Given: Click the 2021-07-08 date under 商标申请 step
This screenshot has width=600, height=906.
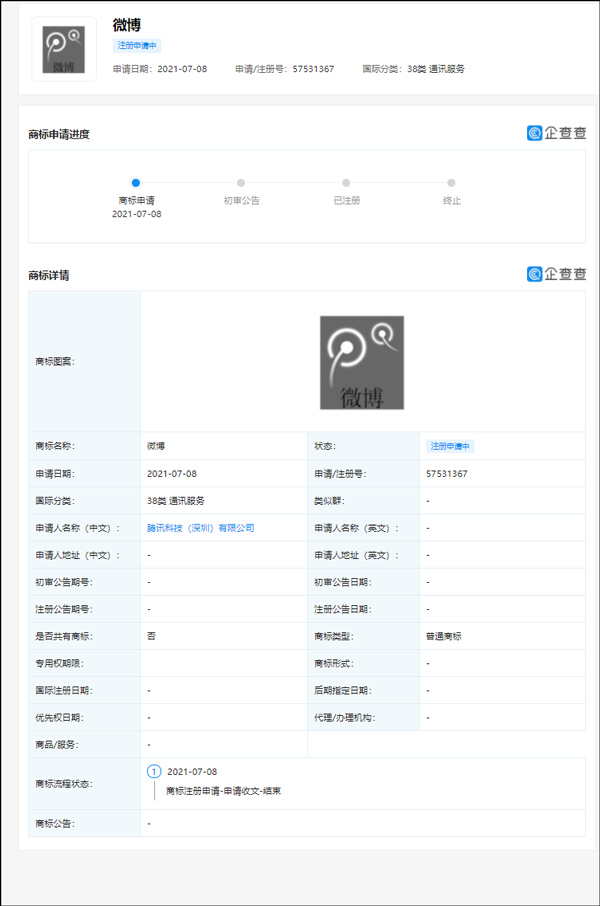Looking at the screenshot, I should 136,214.
